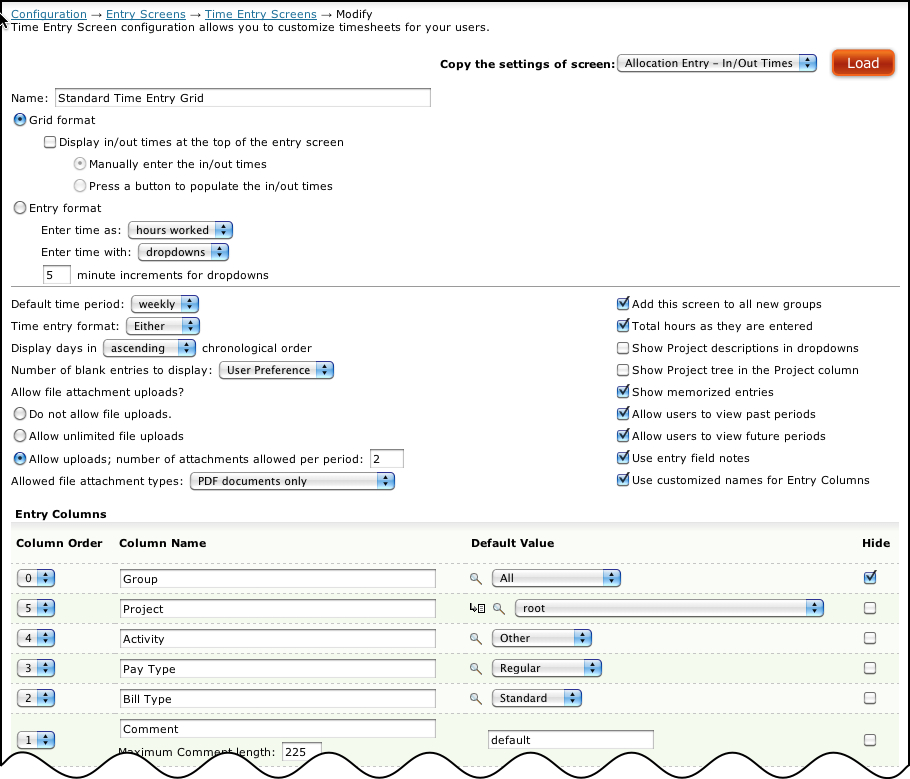
Task: Open Number of blank entries dropdown
Action: coord(276,370)
